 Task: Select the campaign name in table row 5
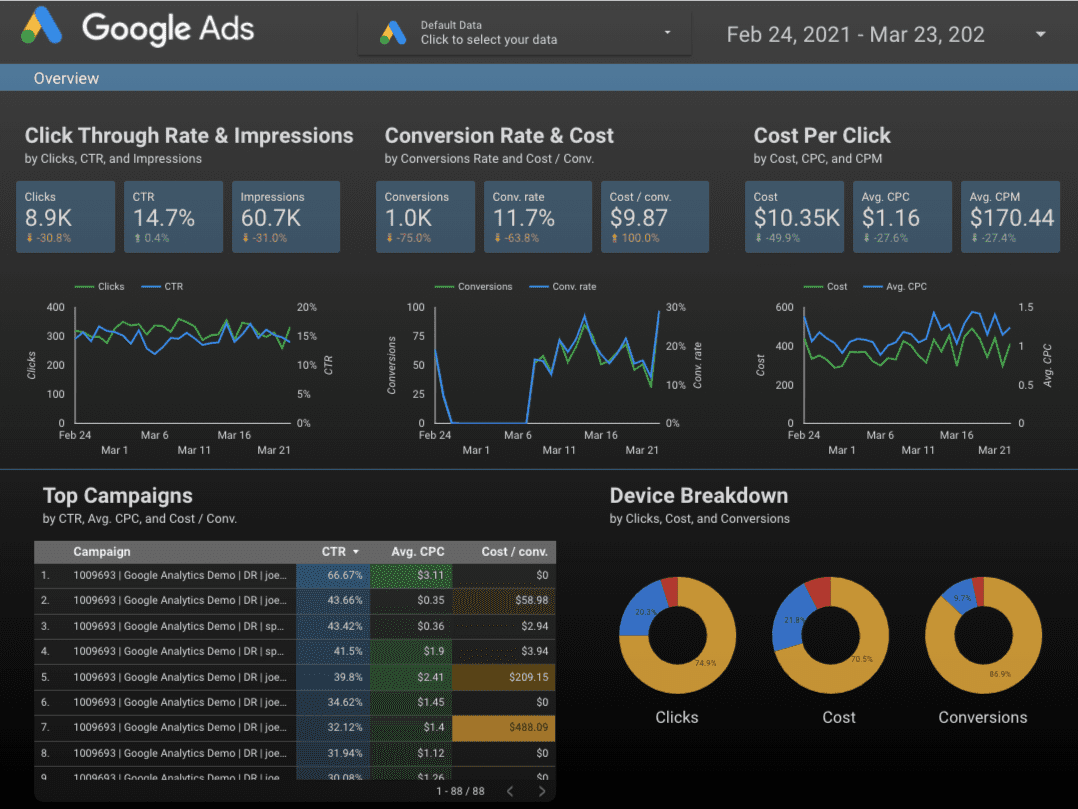pos(181,677)
